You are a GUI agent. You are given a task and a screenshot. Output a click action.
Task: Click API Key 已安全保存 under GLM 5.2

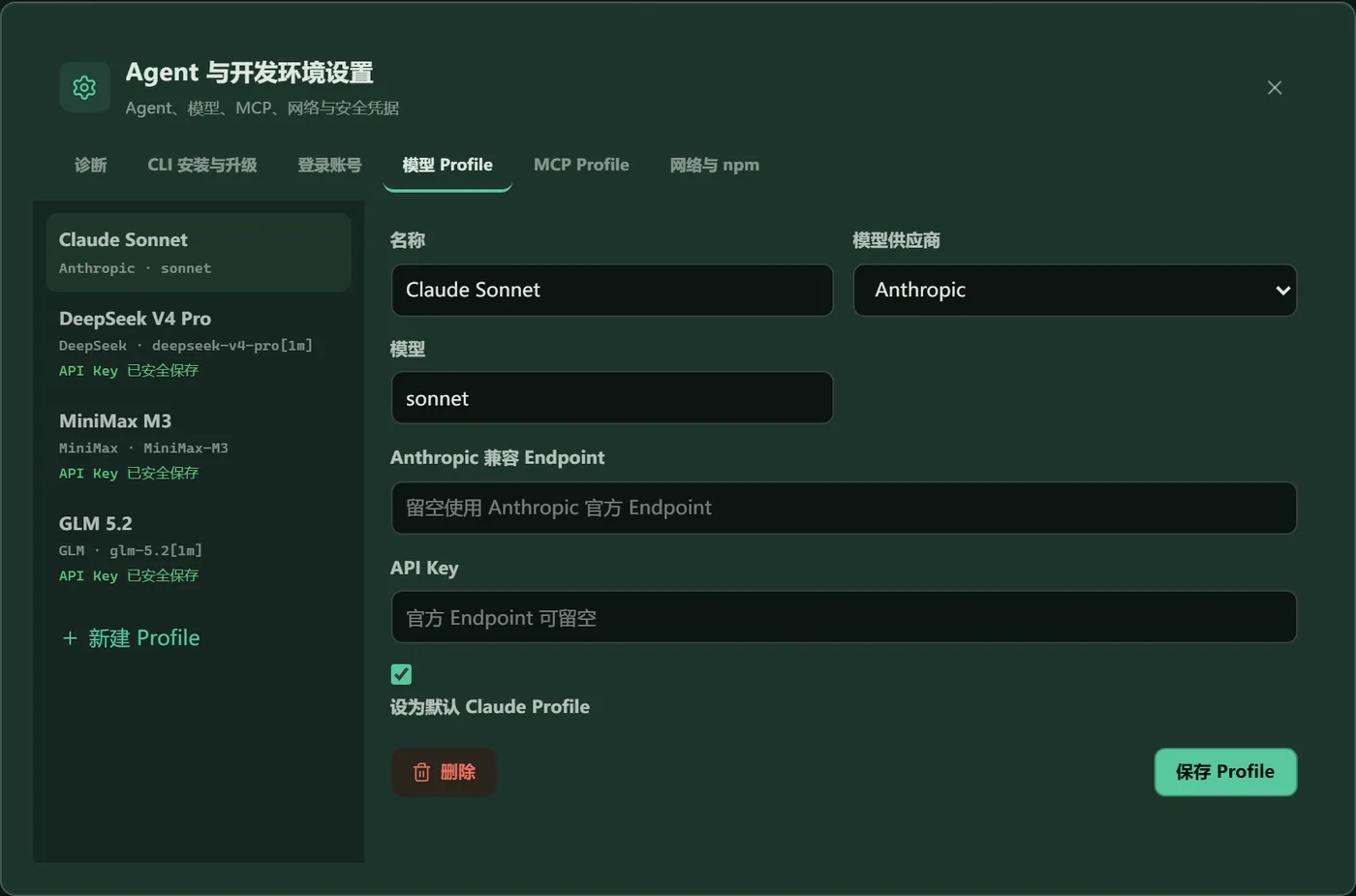tap(129, 576)
